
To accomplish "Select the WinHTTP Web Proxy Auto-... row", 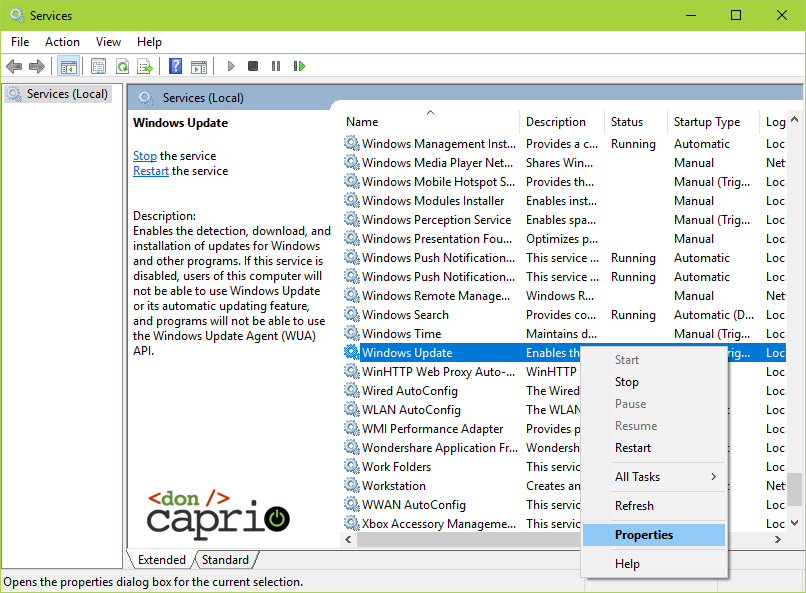I will pyautogui.click(x=462, y=371).
